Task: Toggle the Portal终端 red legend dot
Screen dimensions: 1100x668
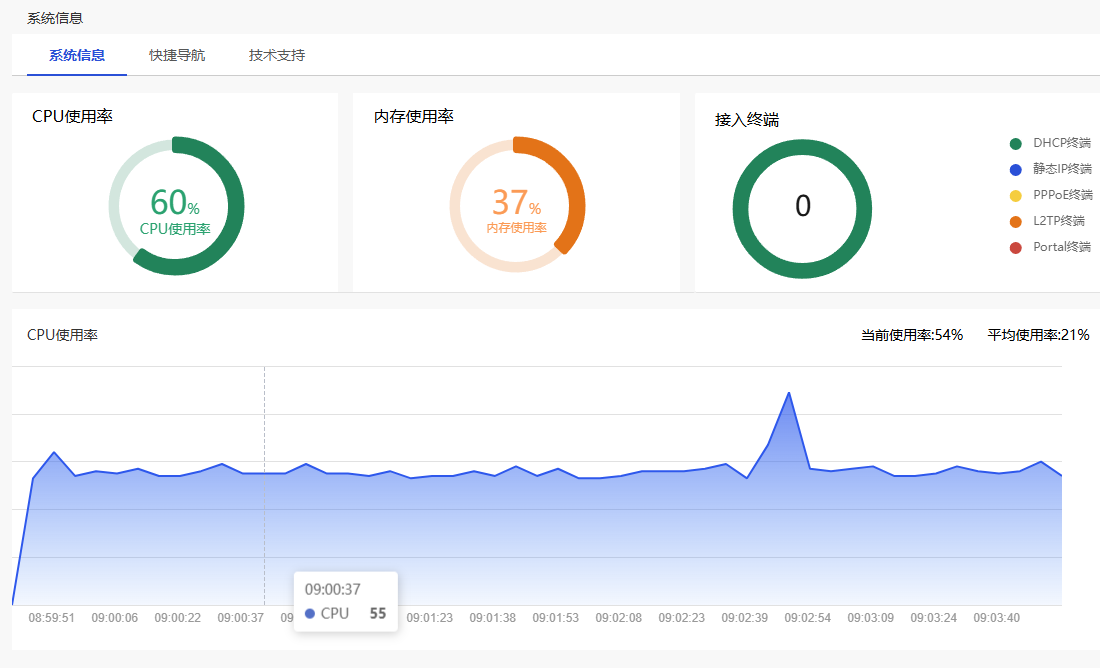Action: click(x=1015, y=248)
